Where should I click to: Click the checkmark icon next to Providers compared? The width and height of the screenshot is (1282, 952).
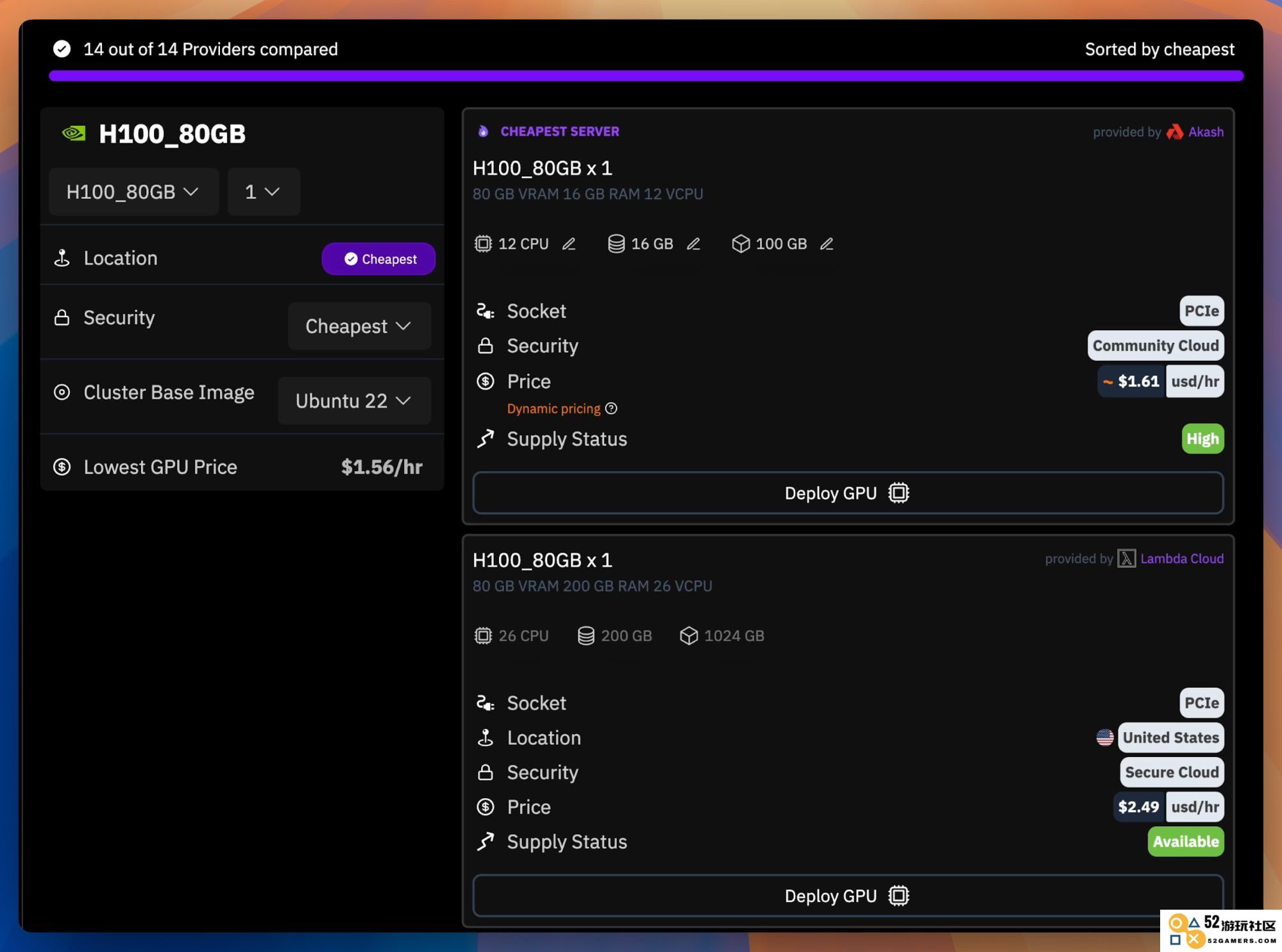(x=62, y=49)
